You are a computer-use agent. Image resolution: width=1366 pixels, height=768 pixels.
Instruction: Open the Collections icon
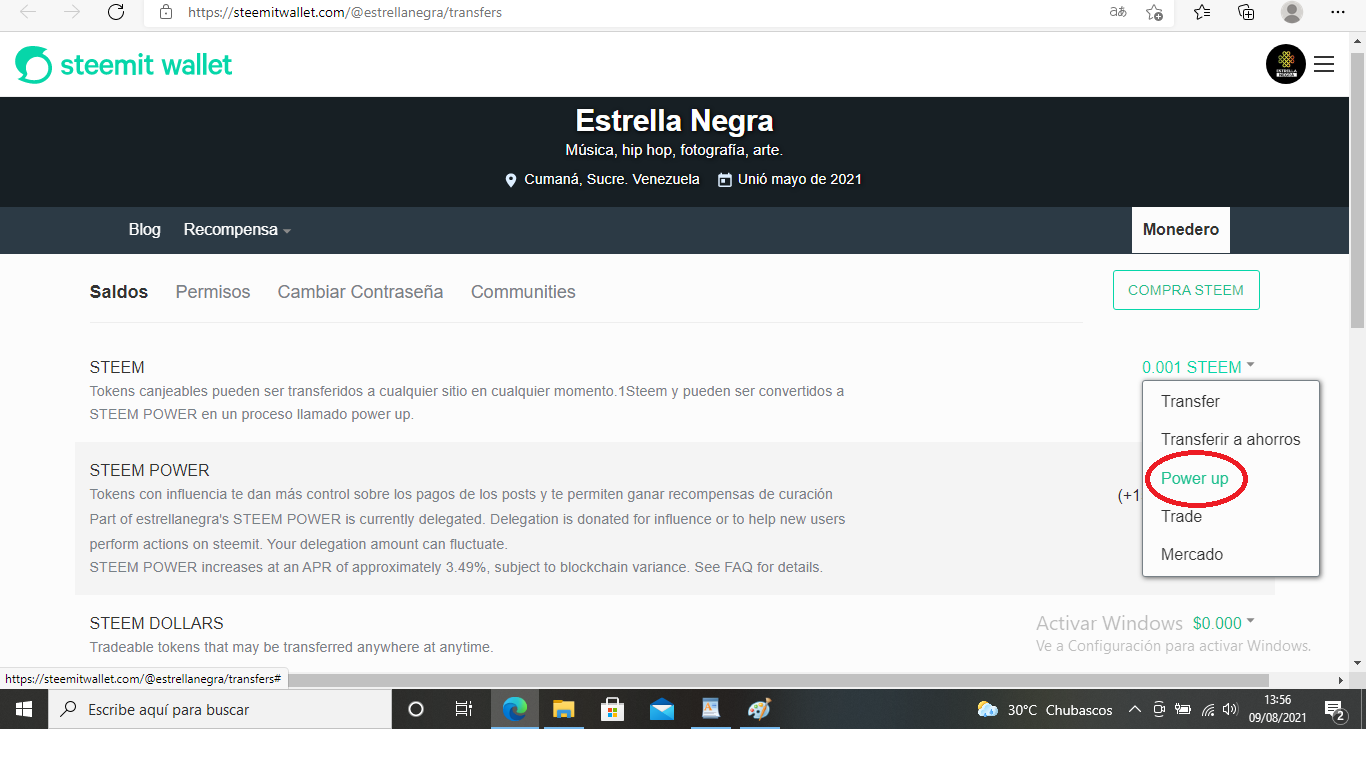point(1246,12)
